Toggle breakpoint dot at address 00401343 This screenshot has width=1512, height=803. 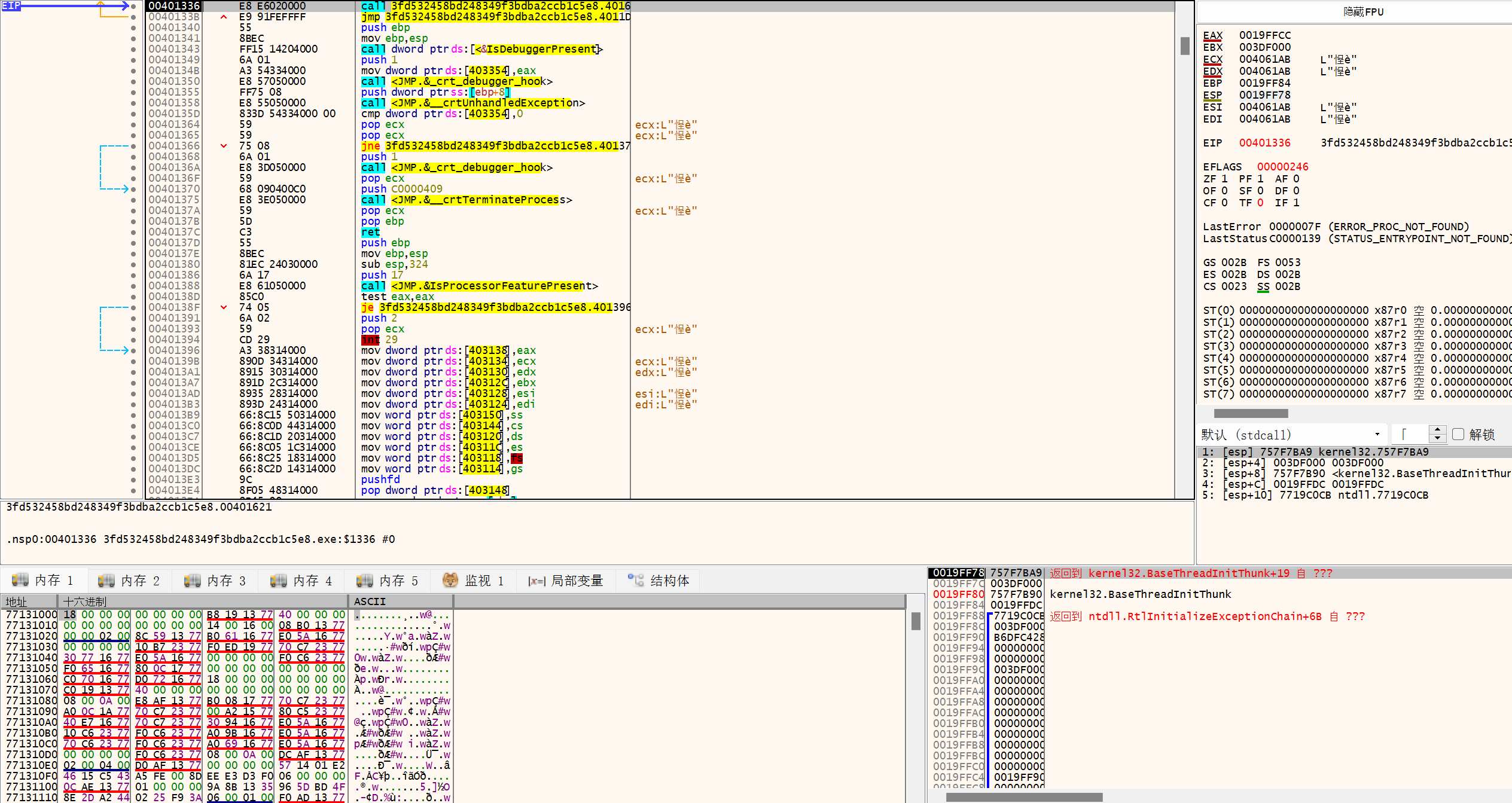[133, 49]
